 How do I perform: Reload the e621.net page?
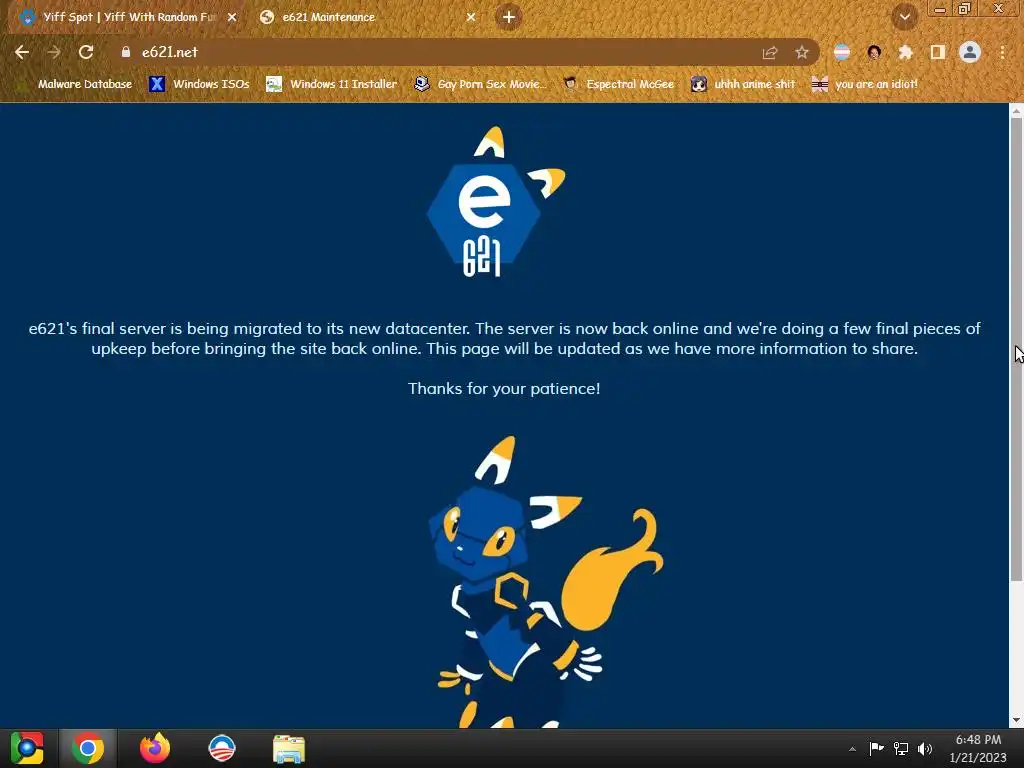[86, 52]
